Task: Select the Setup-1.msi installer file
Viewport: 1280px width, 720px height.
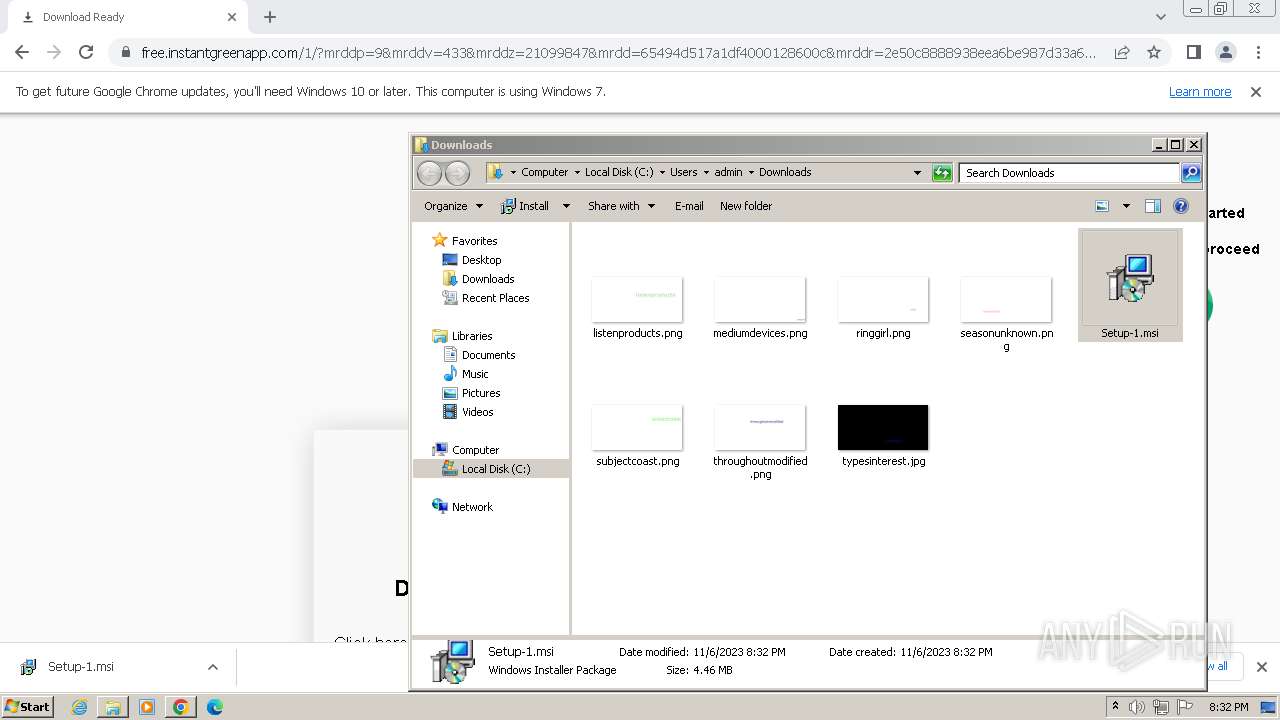Action: [x=1130, y=286]
